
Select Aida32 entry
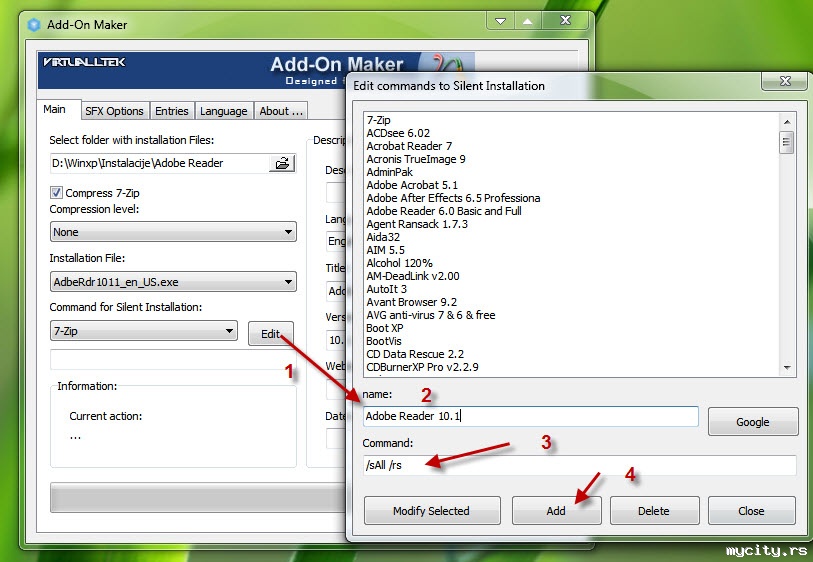(x=383, y=237)
